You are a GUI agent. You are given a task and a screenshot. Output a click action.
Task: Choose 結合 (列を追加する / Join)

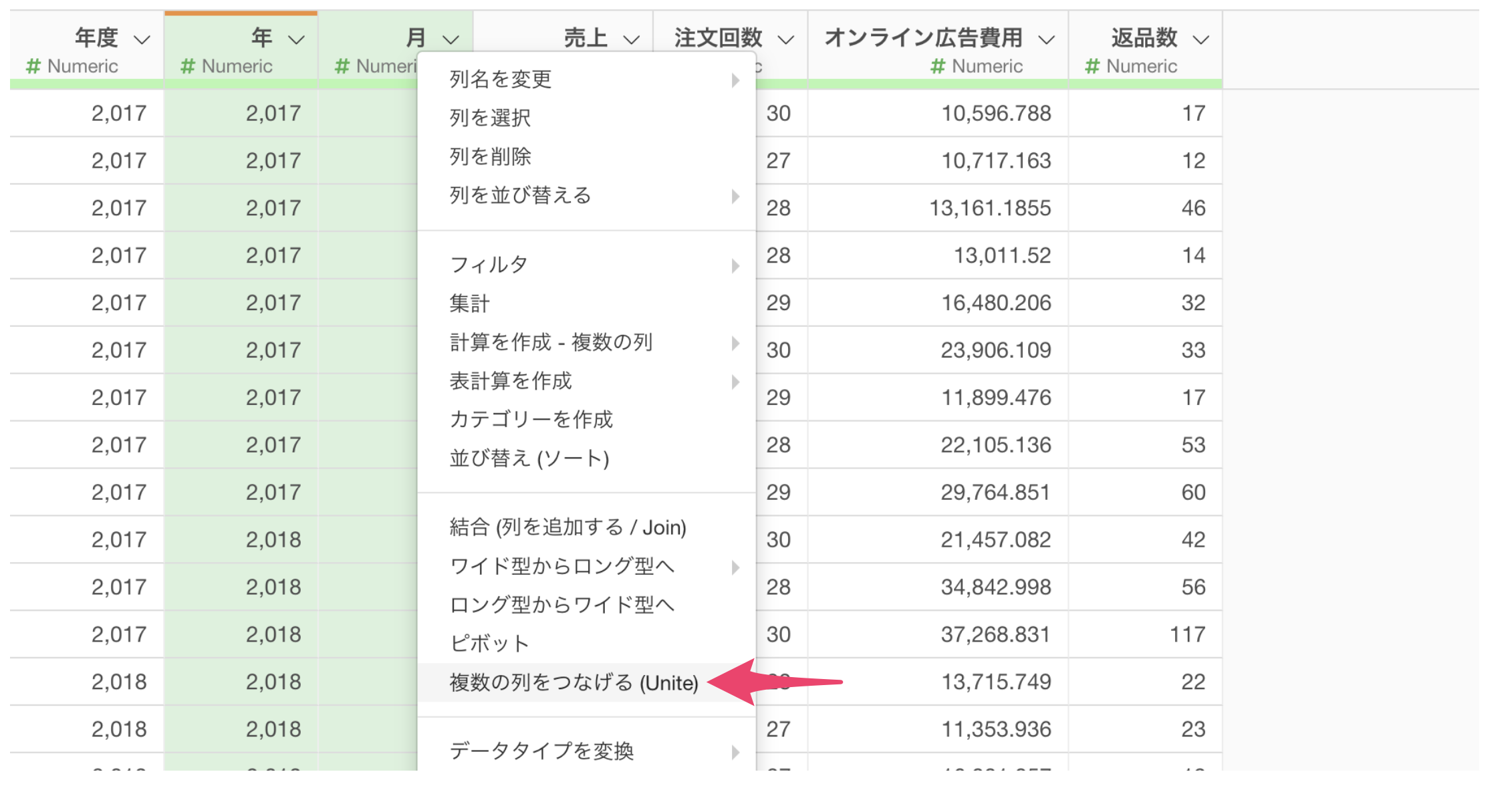pos(568,527)
